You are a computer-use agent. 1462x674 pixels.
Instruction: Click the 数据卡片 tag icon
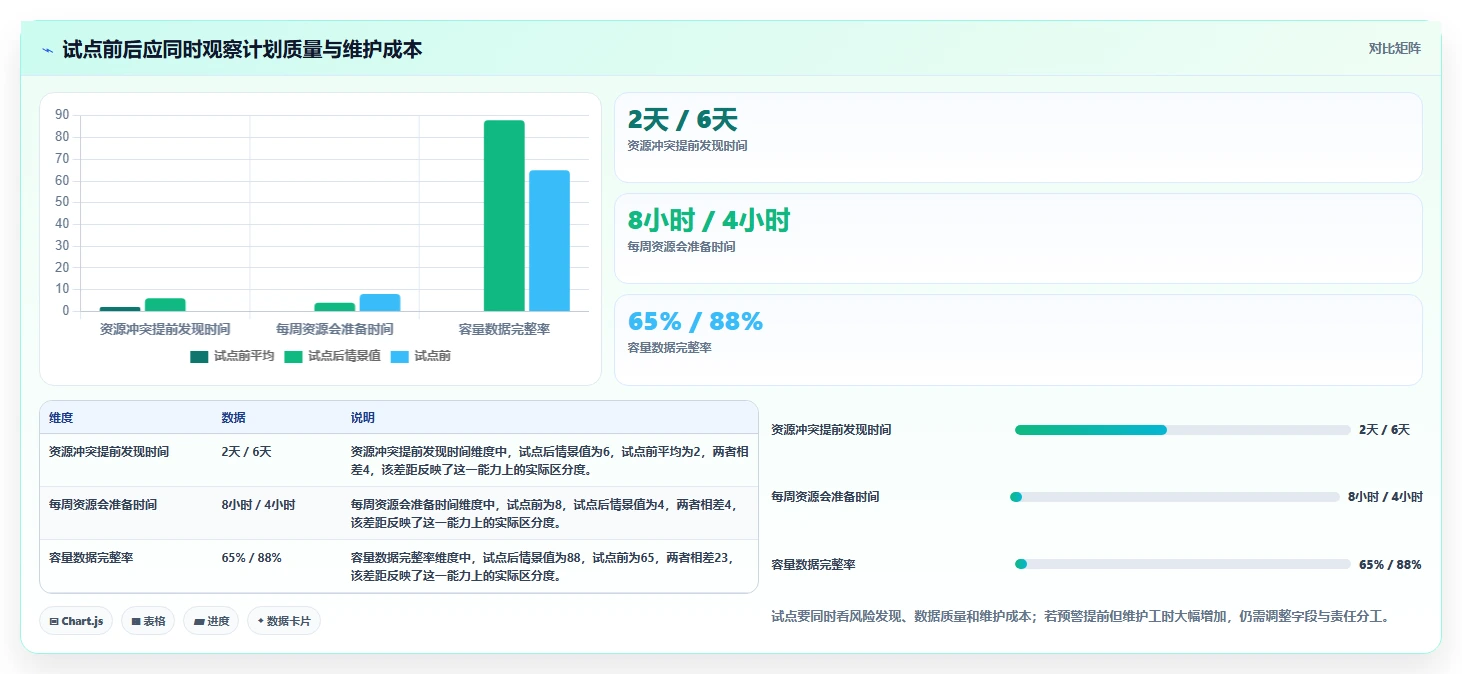coord(261,621)
